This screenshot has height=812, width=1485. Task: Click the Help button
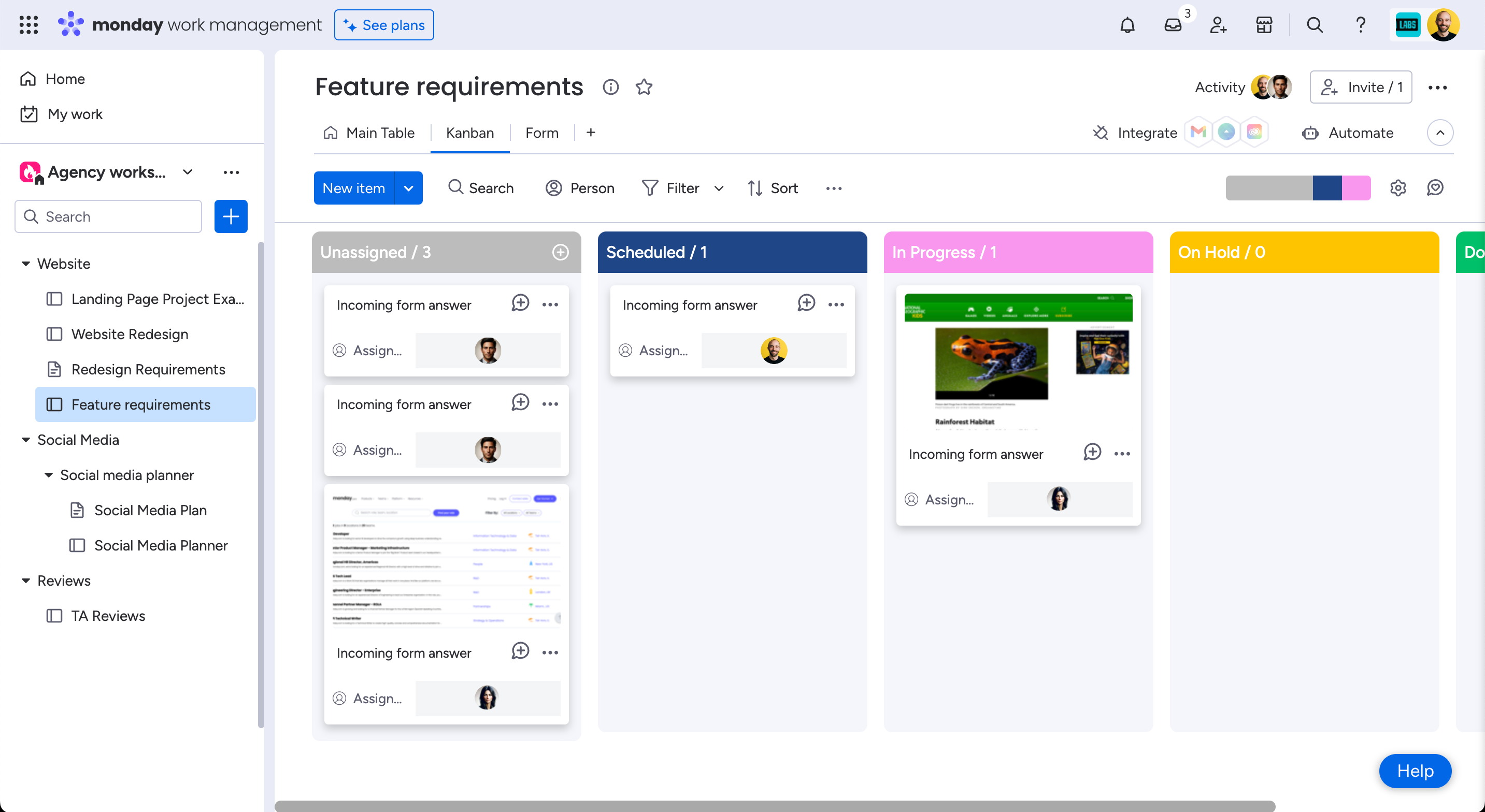(1415, 771)
